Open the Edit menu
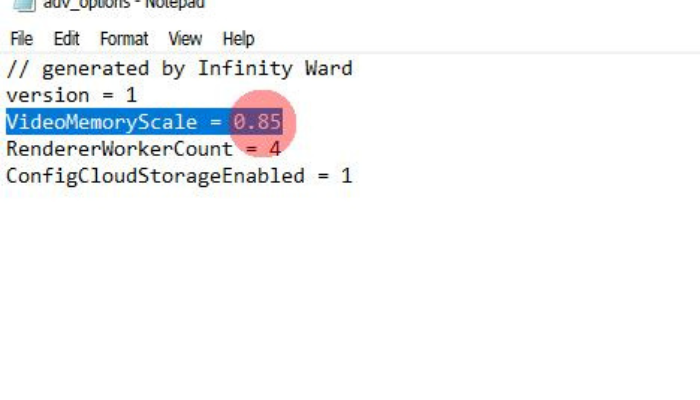700x400 pixels. pyautogui.click(x=67, y=39)
